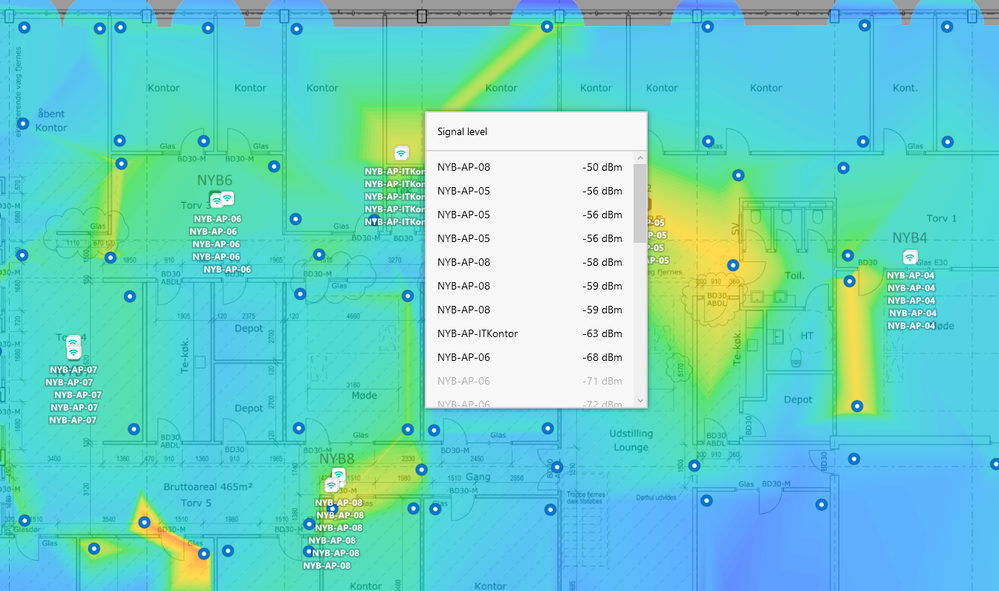Select the NYB-AP-04 access point icon

909,257
